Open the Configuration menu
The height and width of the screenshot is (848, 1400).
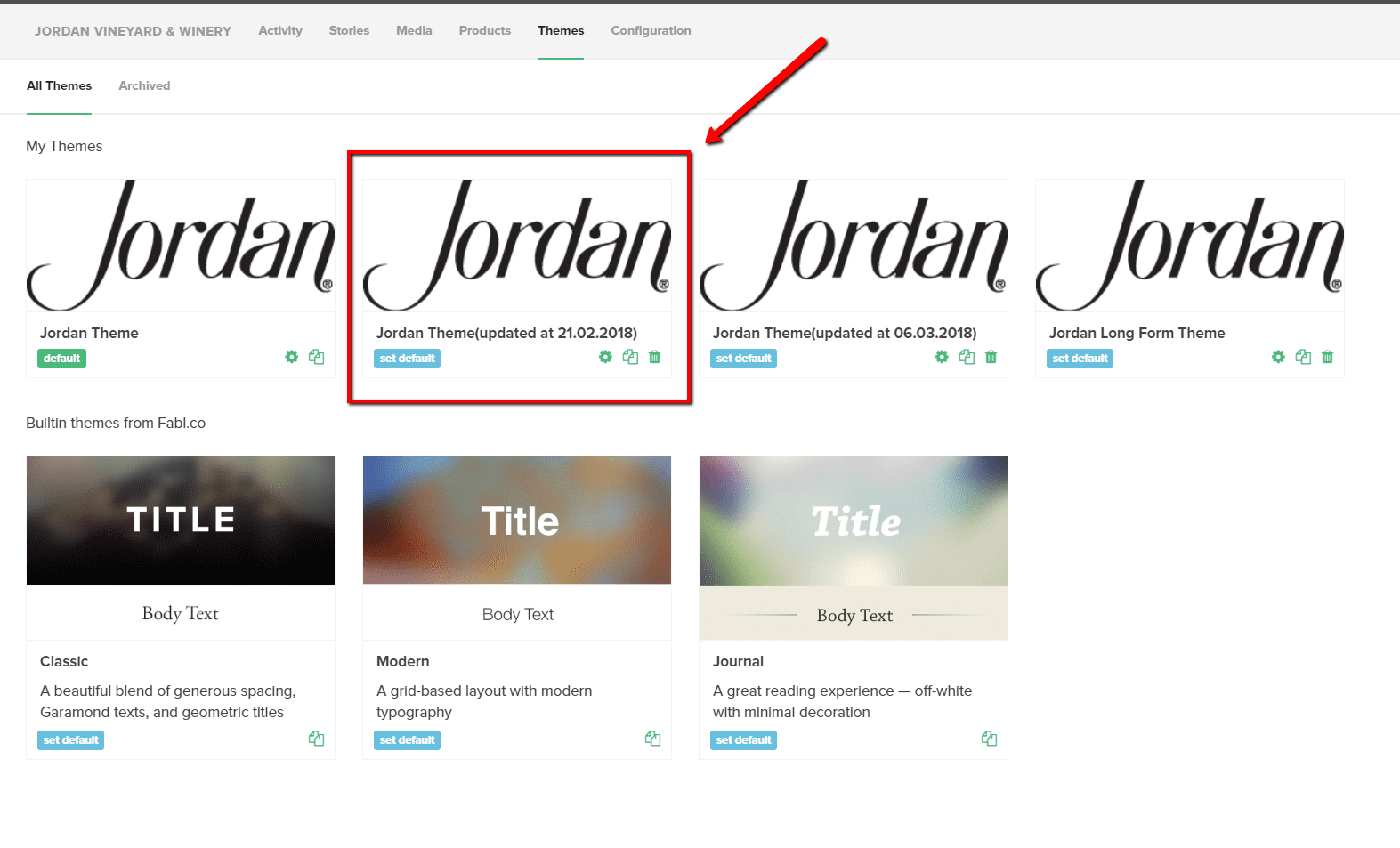(x=651, y=31)
